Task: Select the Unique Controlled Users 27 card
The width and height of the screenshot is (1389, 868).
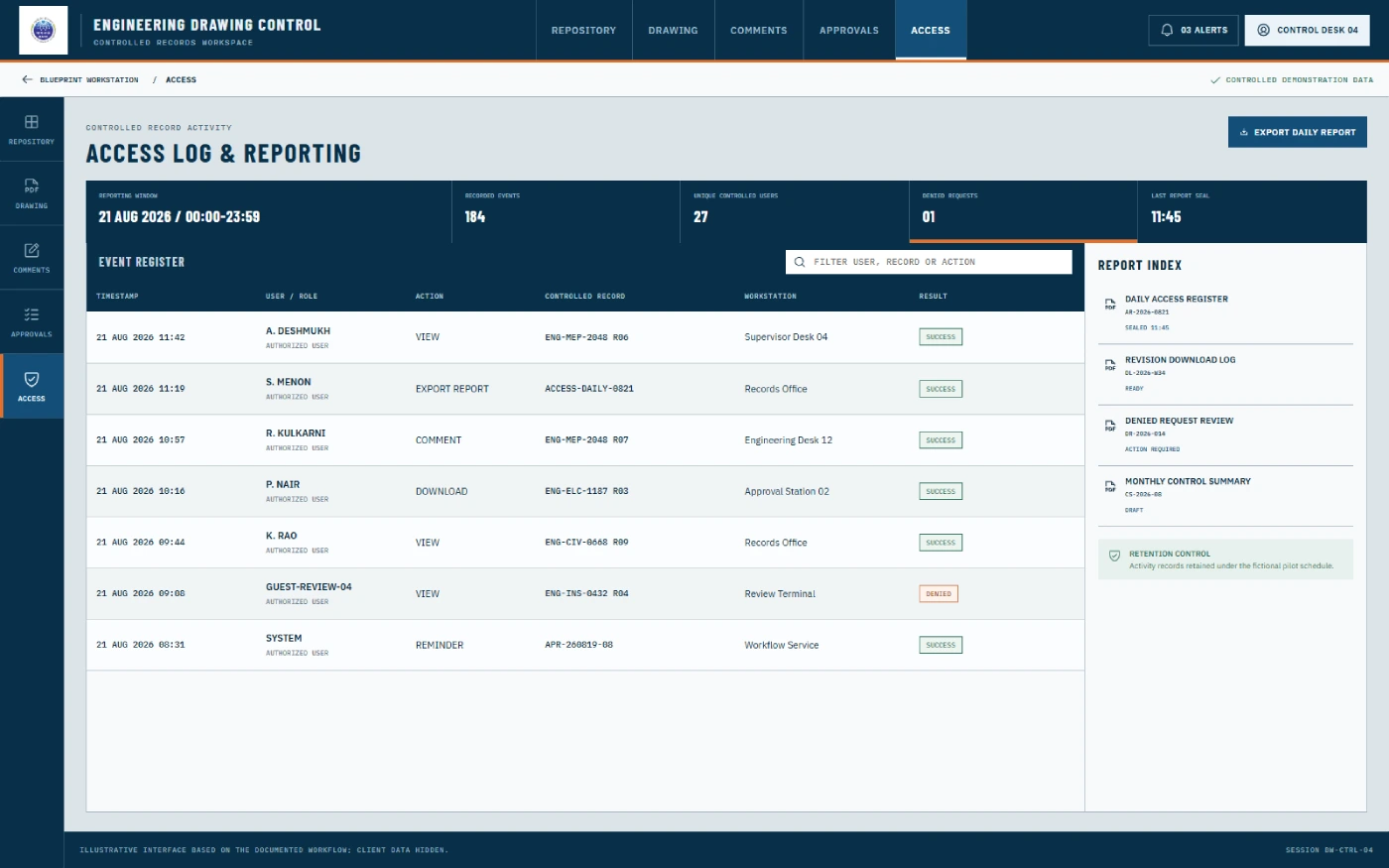Action: pyautogui.click(x=795, y=211)
